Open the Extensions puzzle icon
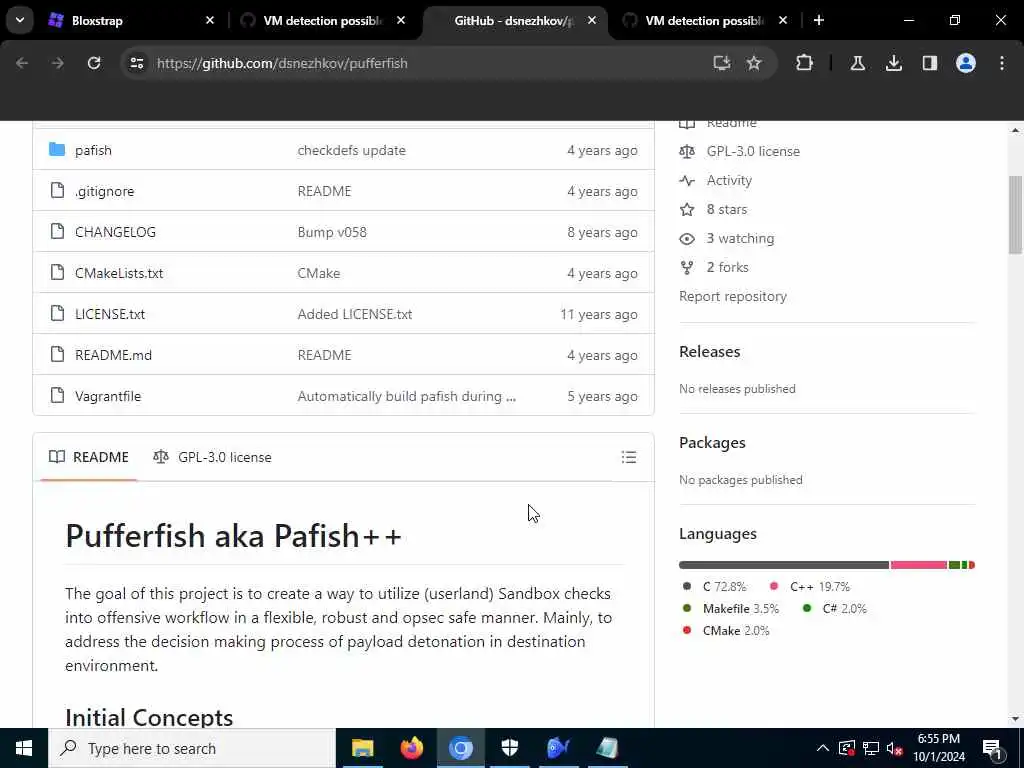This screenshot has width=1024, height=768. click(x=805, y=63)
